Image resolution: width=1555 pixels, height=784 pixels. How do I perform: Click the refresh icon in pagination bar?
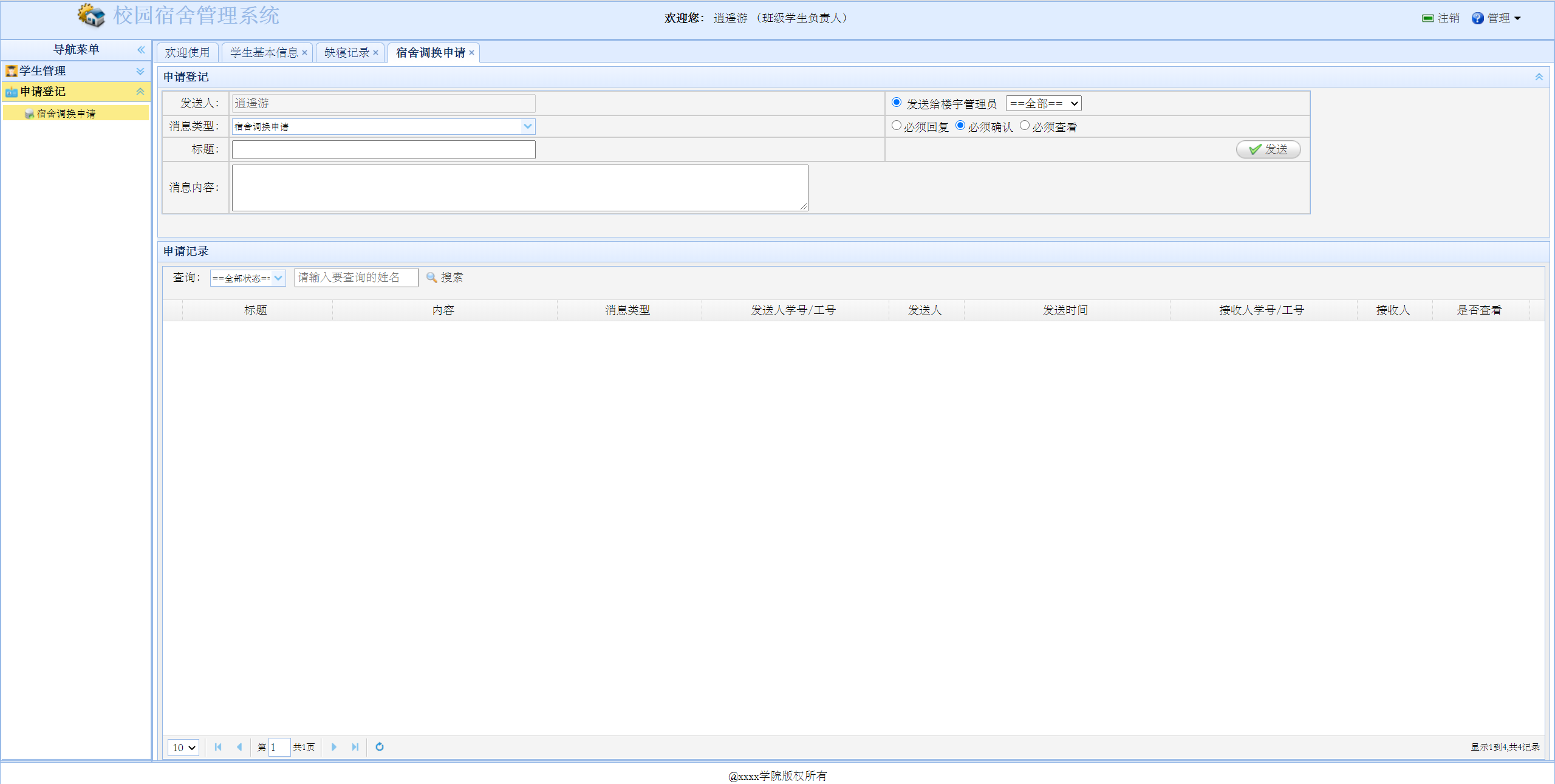coord(380,747)
